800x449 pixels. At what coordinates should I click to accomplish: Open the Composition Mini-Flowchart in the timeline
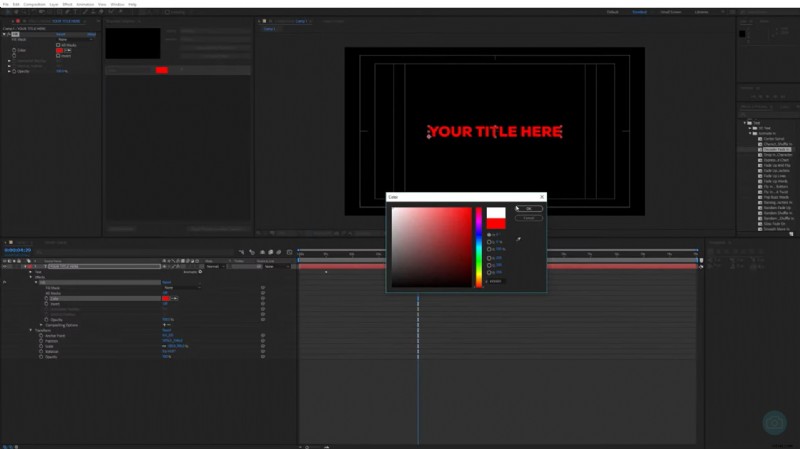pyautogui.click(x=241, y=252)
